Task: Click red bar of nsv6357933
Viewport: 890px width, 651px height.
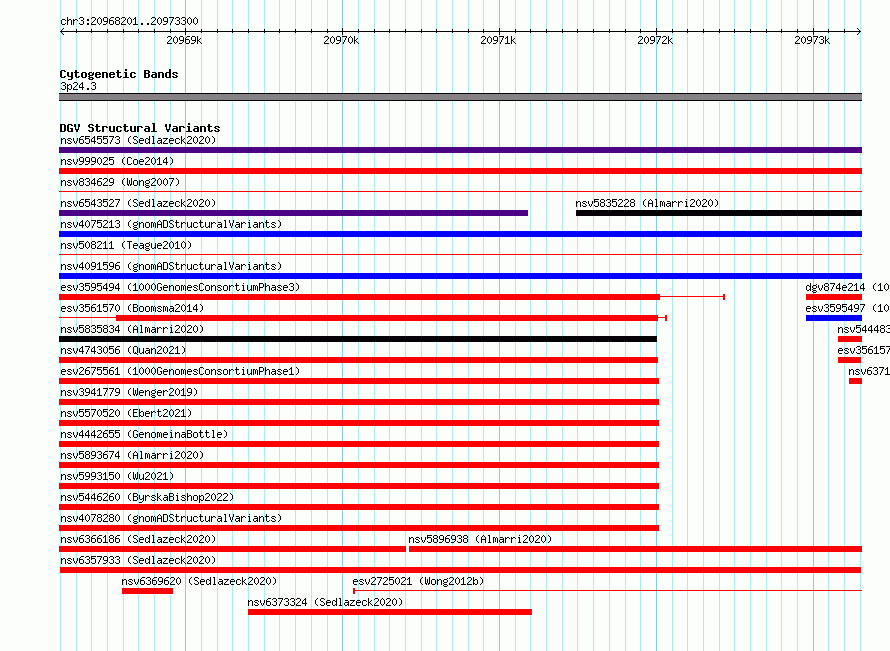Action: tap(460, 570)
